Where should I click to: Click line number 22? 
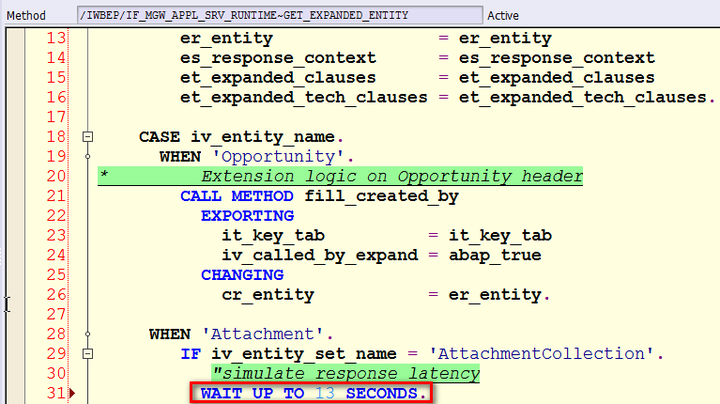click(x=56, y=216)
